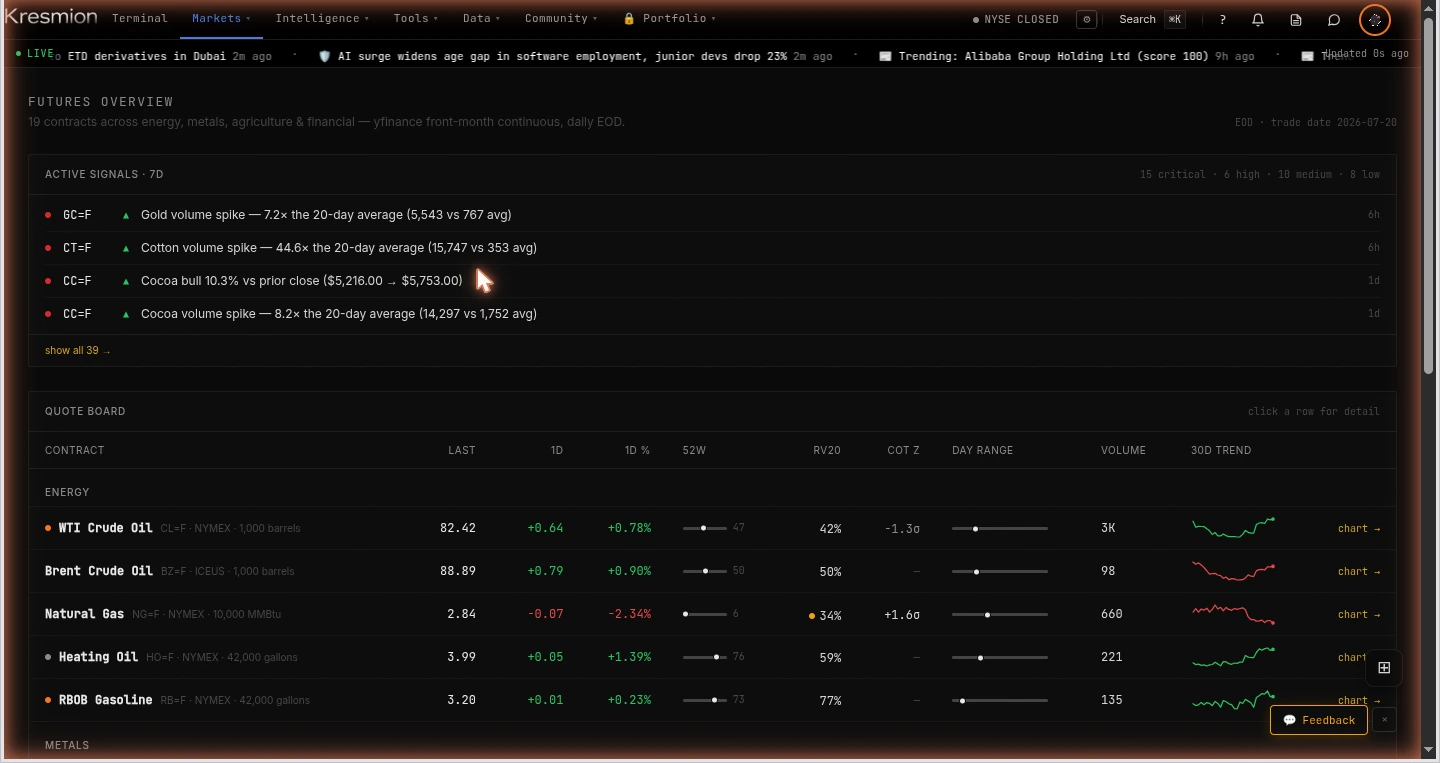
Task: Click the NYSE CLOSED market status
Action: click(x=1016, y=19)
